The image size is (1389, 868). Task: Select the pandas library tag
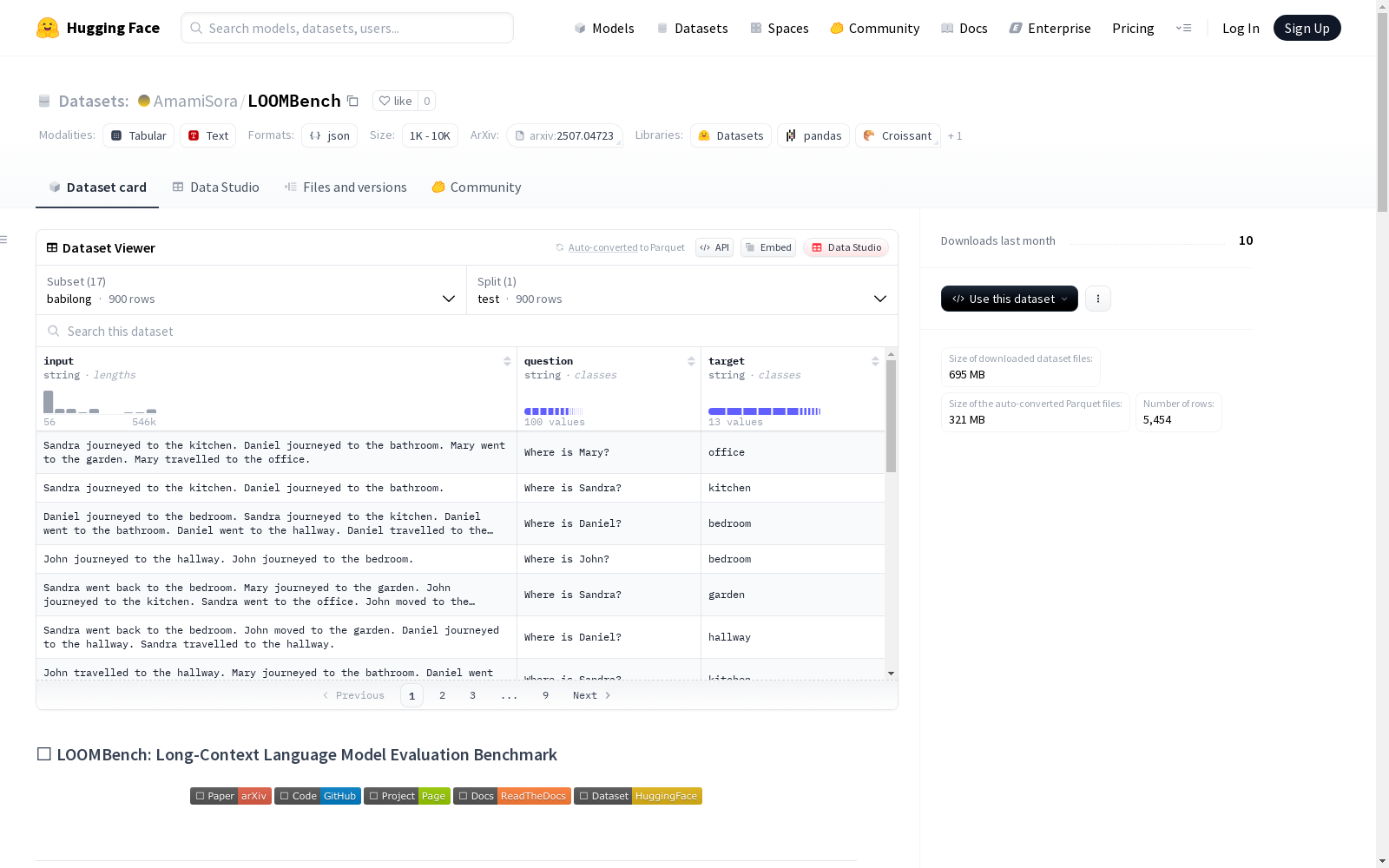813,135
